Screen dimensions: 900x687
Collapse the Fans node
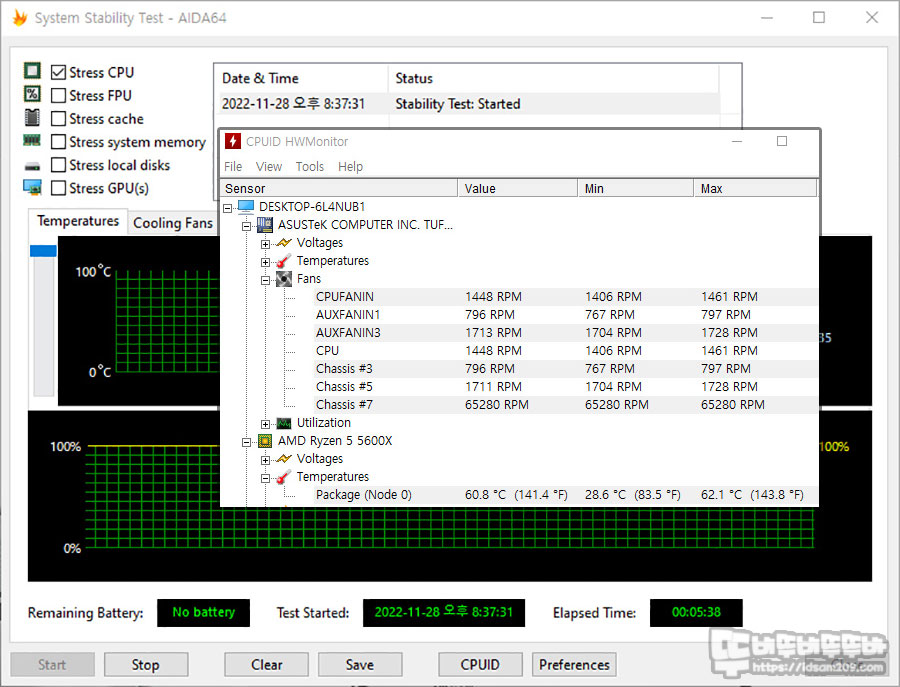point(265,280)
